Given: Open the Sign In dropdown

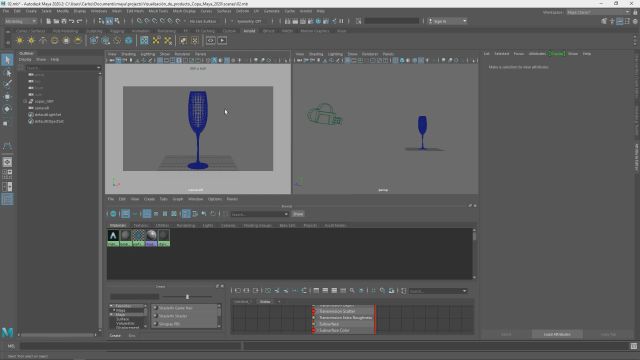Looking at the screenshot, I should pos(447,21).
